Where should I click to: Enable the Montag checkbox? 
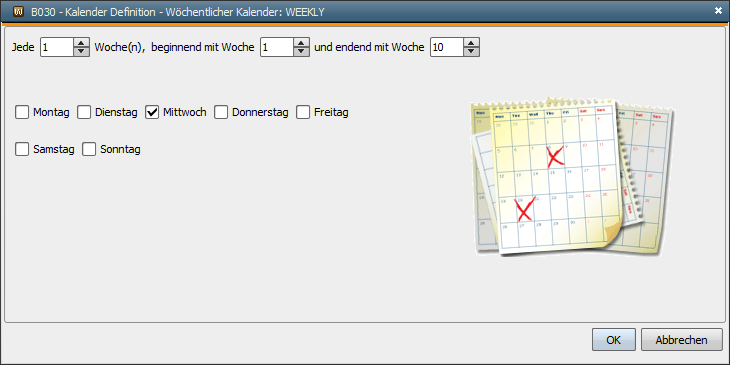pyautogui.click(x=22, y=112)
